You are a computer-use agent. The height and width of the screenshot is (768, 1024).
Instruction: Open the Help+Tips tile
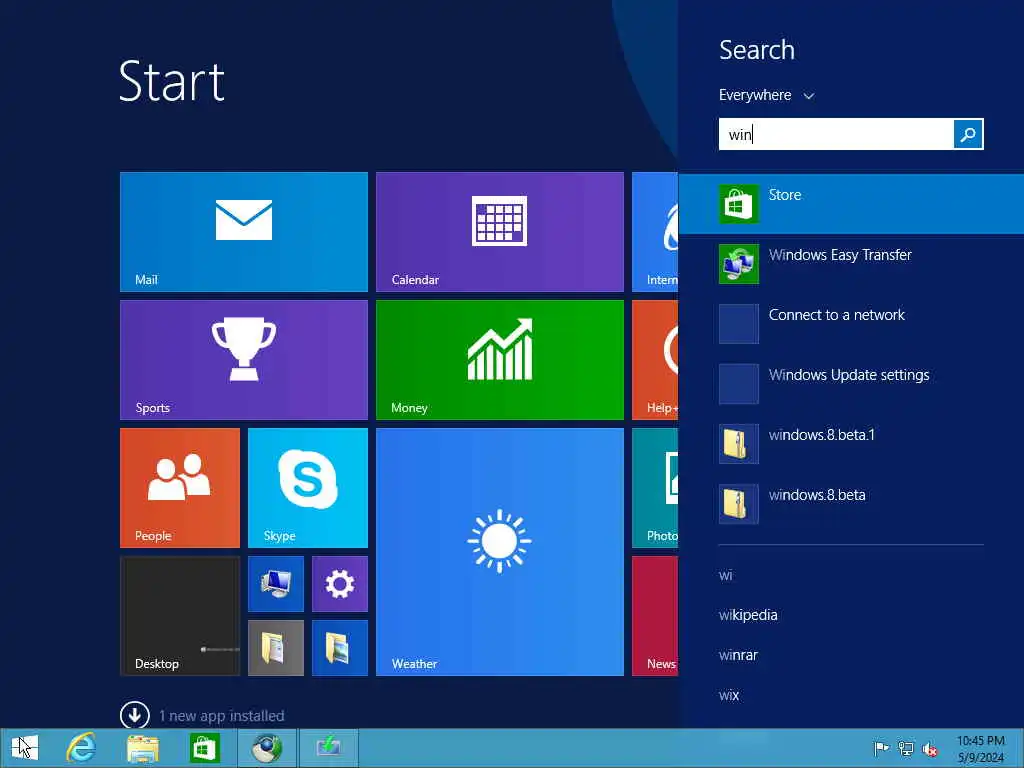click(x=655, y=360)
